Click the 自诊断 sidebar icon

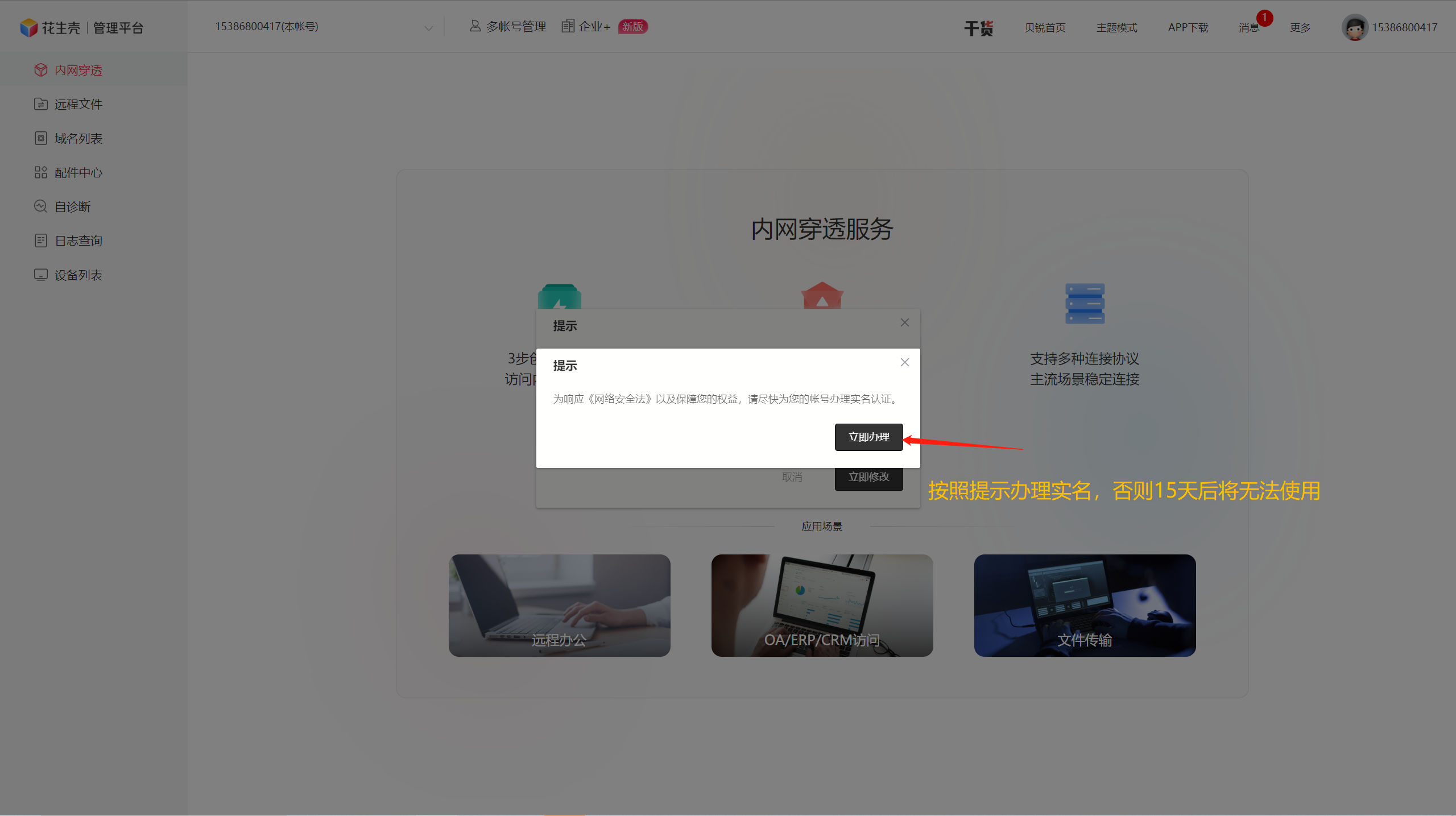coord(40,206)
